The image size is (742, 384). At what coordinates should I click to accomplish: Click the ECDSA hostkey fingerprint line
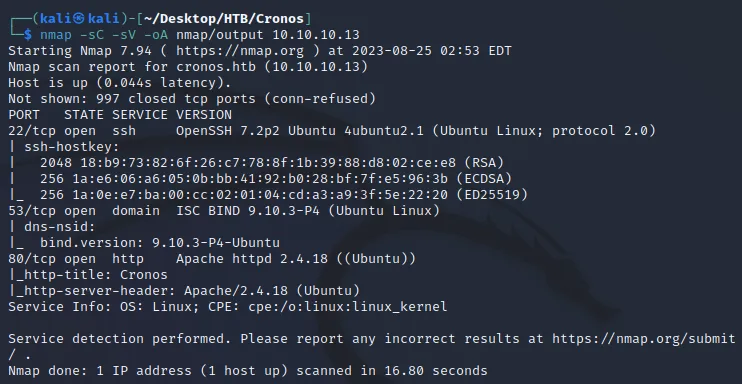[x=276, y=179]
